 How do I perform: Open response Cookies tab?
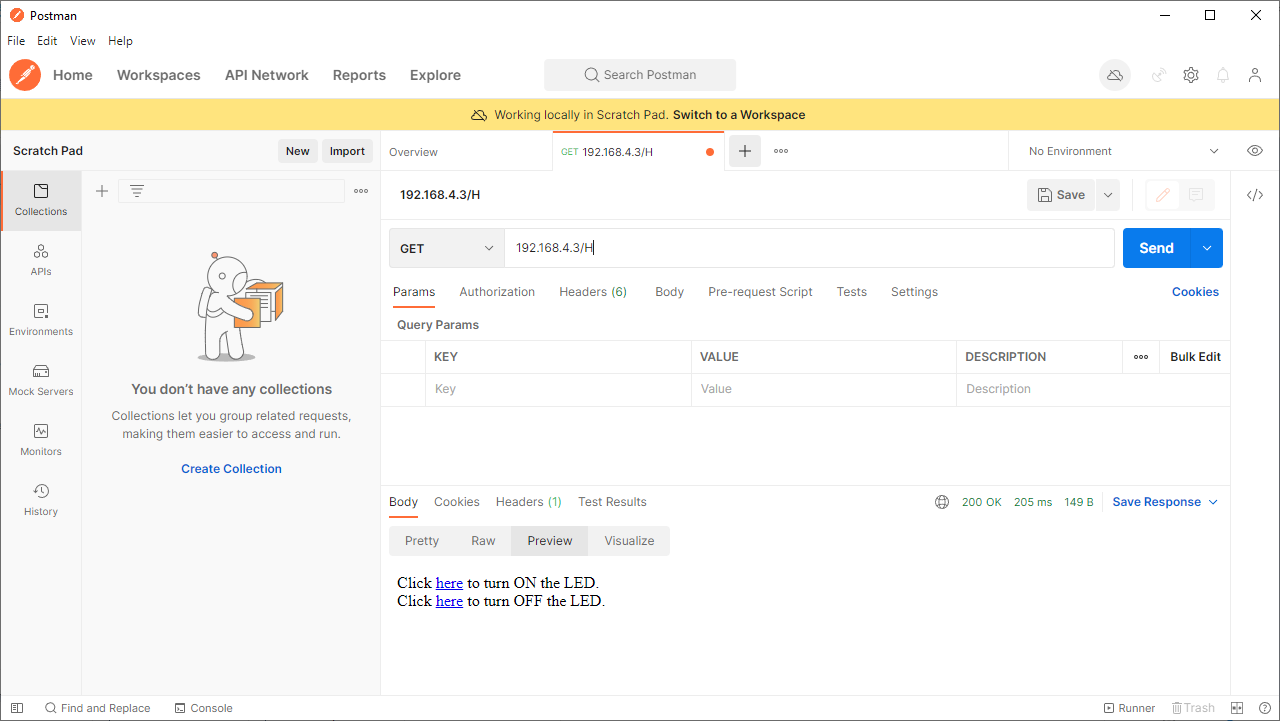[457, 502]
